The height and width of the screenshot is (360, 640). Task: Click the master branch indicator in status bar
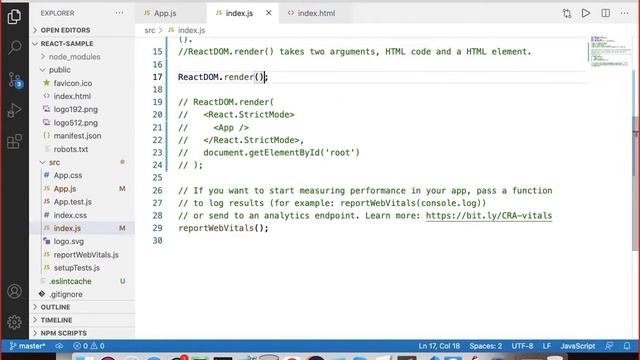tap(27, 346)
